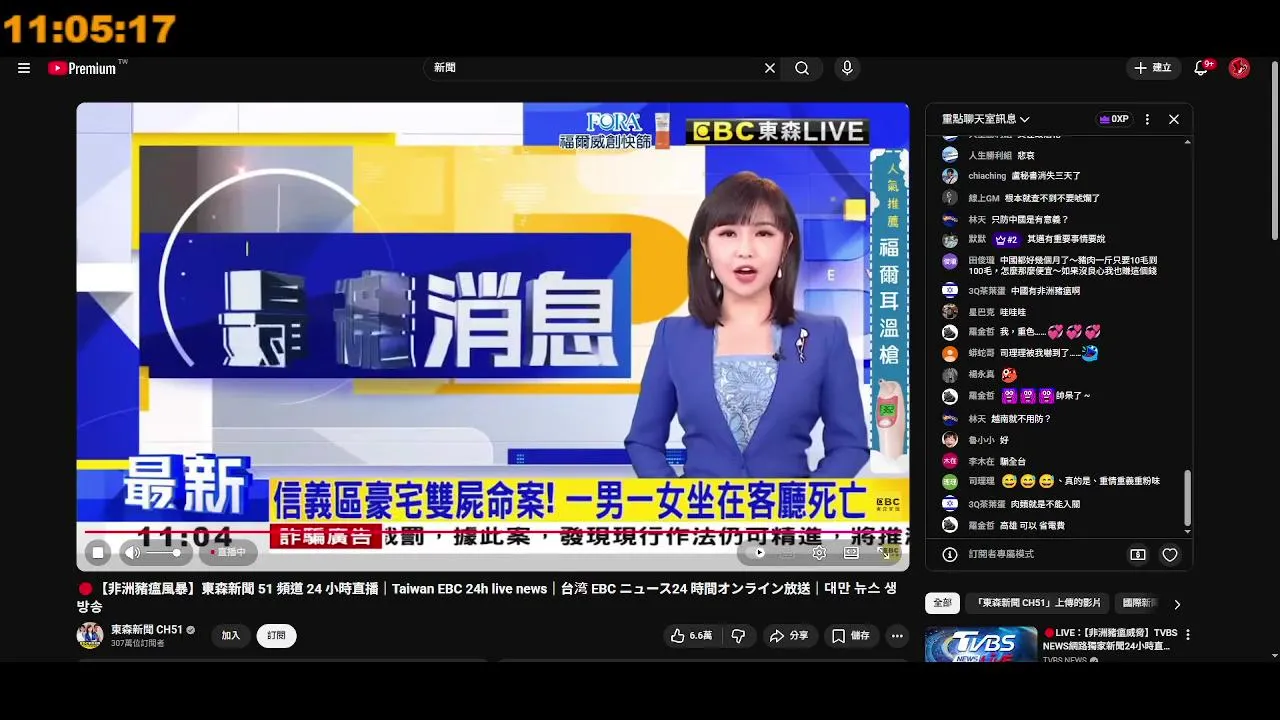Image resolution: width=1280 pixels, height=720 pixels.
Task: Clear the search box text
Action: (770, 68)
